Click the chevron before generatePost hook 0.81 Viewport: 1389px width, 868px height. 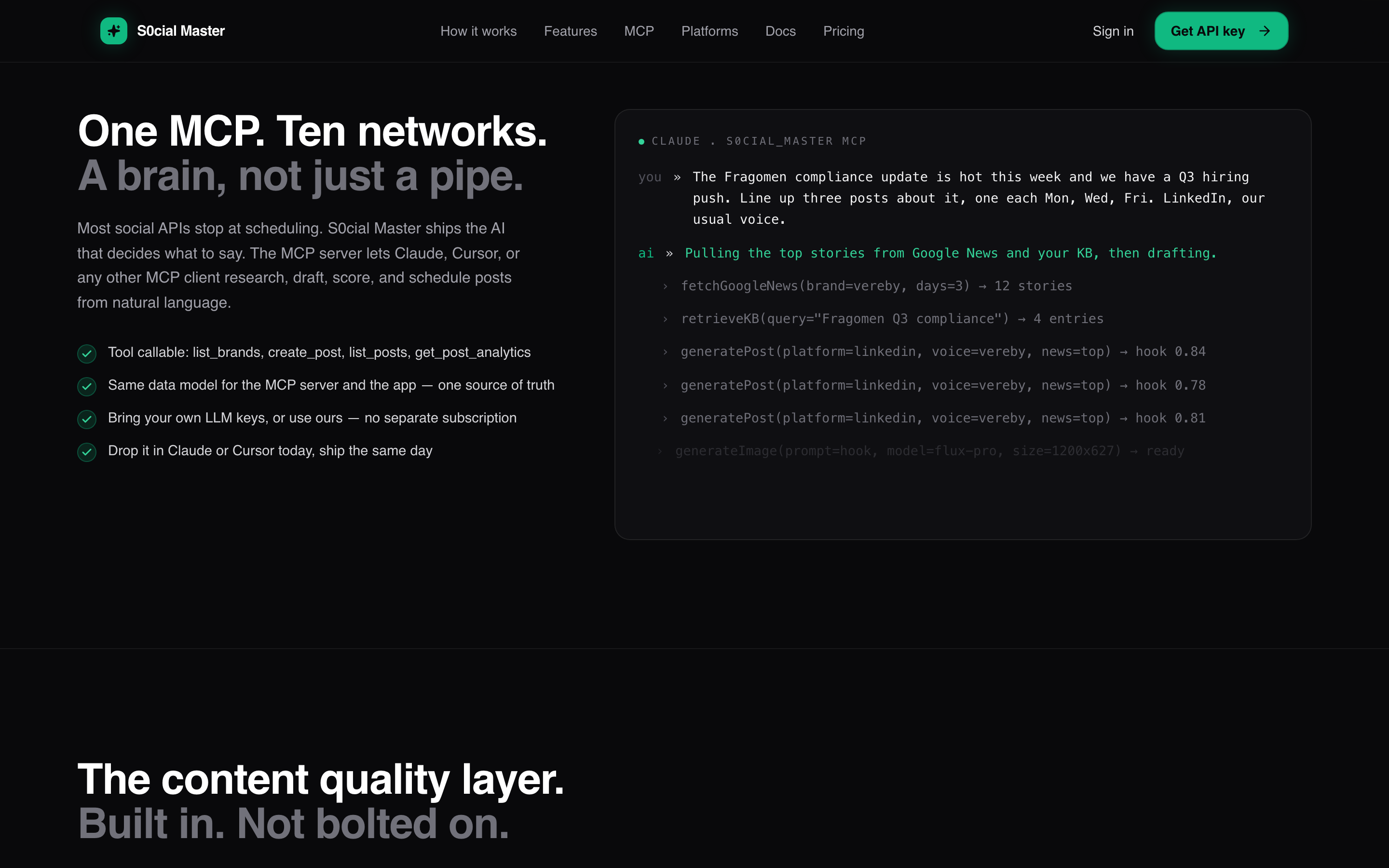coord(665,419)
